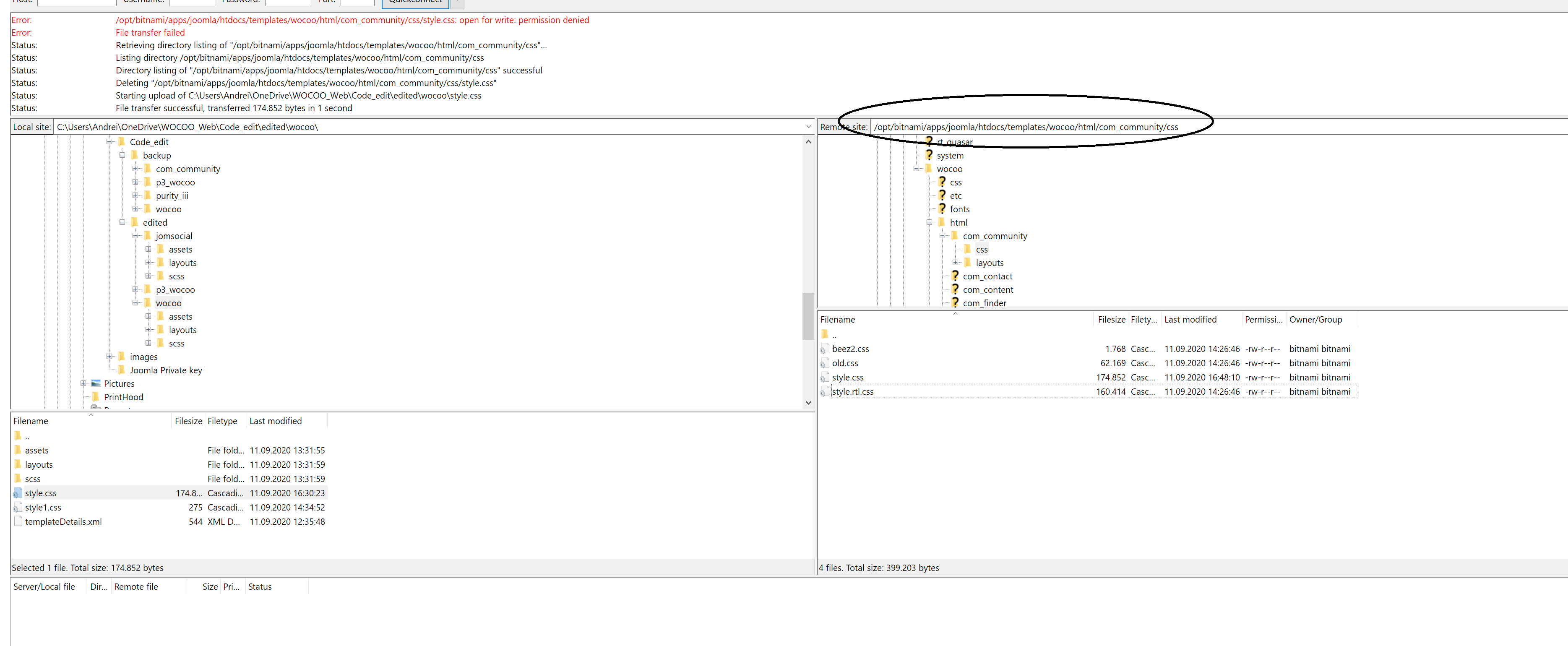Viewport: 1568px width, 646px height.
Task: Select the jomsocial folder in local tree
Action: point(174,236)
